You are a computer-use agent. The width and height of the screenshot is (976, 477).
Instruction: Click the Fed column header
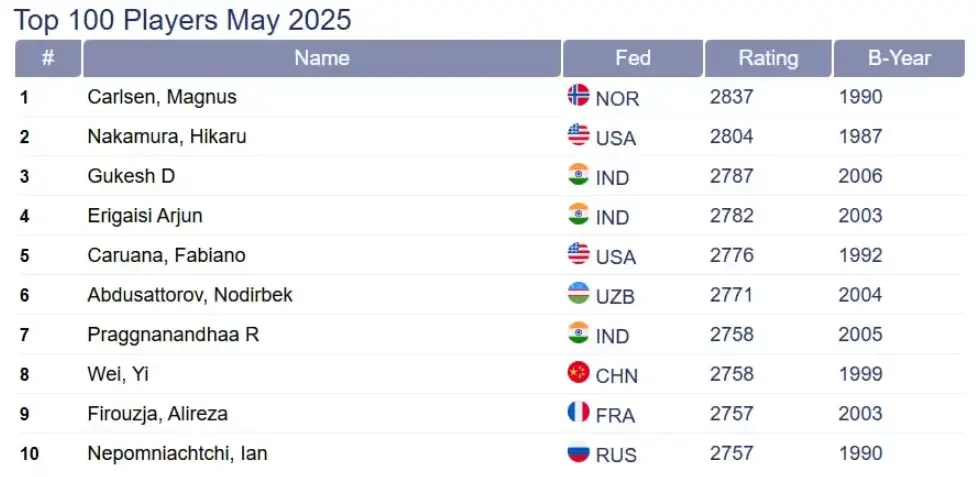[633, 59]
